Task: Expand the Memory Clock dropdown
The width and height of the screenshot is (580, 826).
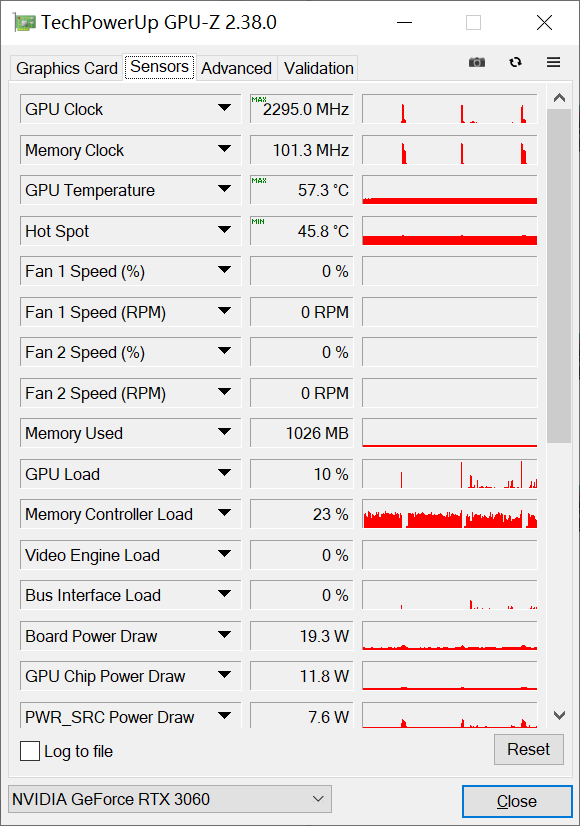Action: point(227,150)
